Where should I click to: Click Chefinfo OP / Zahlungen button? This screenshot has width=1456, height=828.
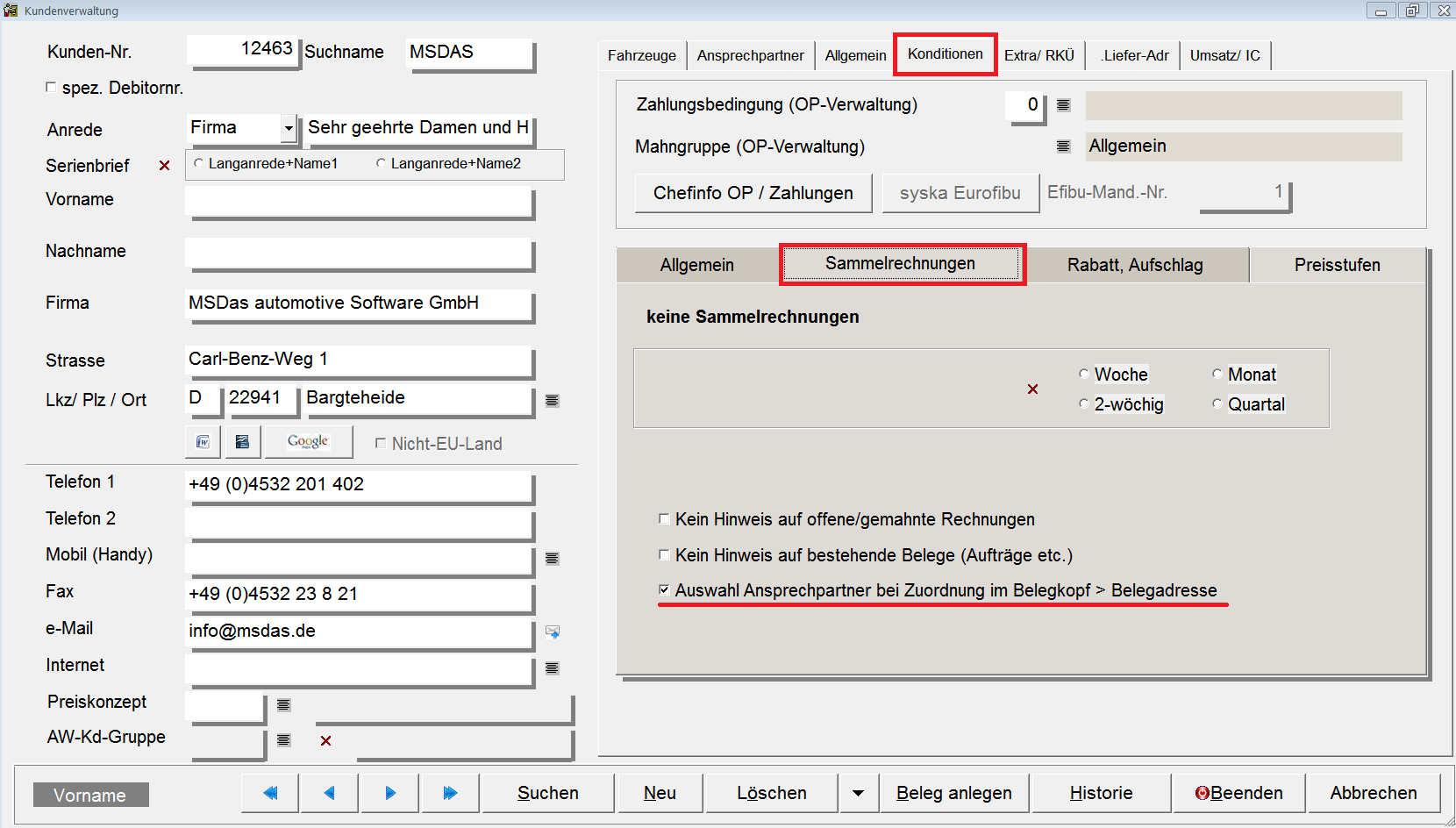click(x=753, y=193)
